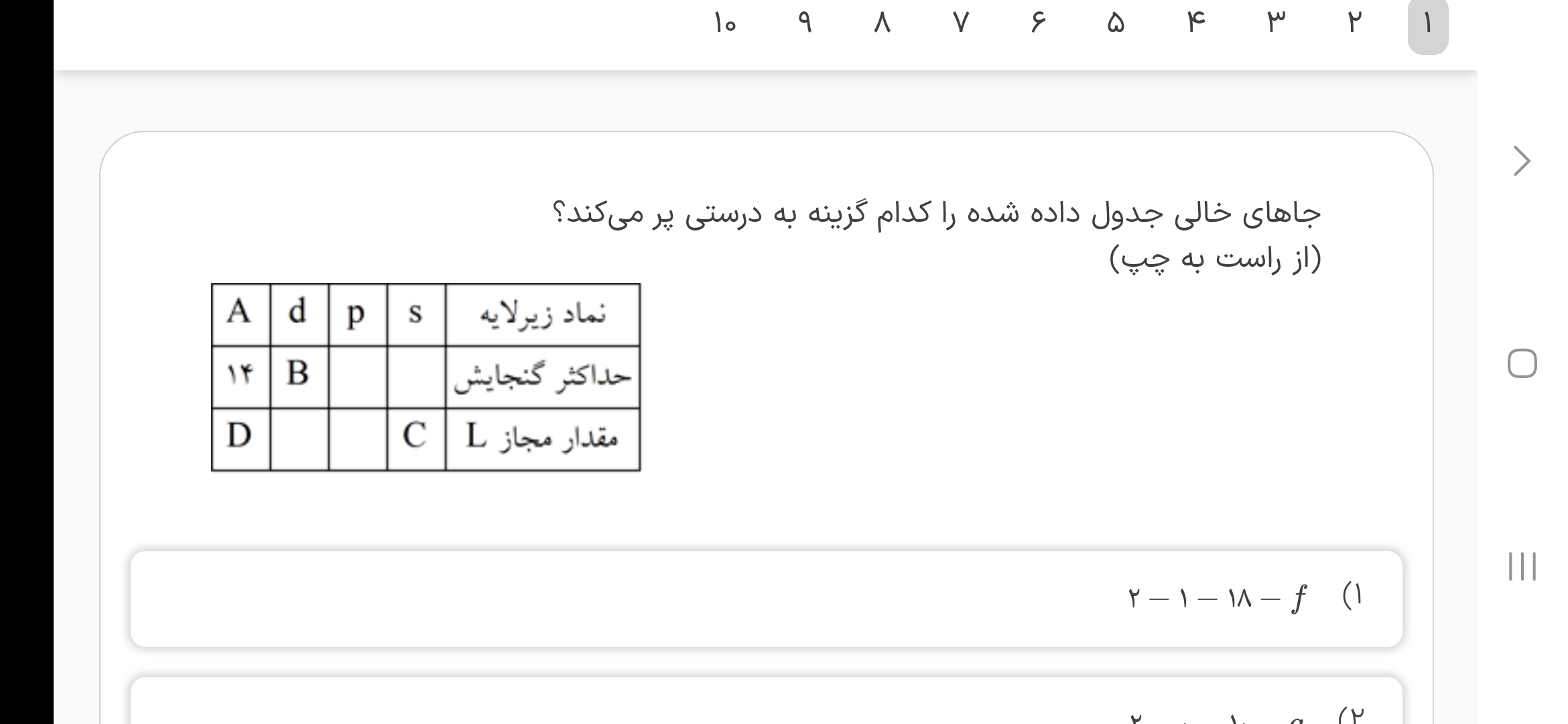The width and height of the screenshot is (1568, 724).
Task: Open recent apps with three-bar icon
Action: click(1522, 566)
